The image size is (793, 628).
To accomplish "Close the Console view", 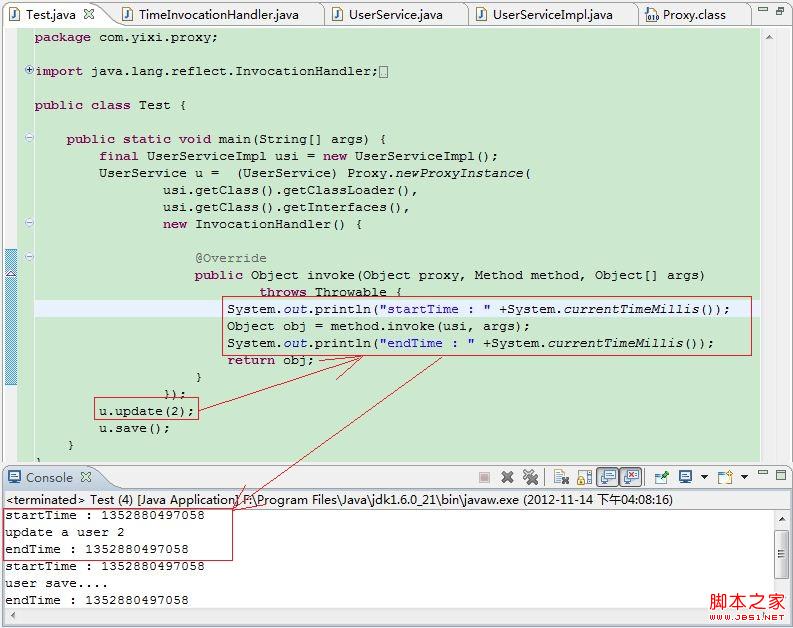I will [86, 477].
